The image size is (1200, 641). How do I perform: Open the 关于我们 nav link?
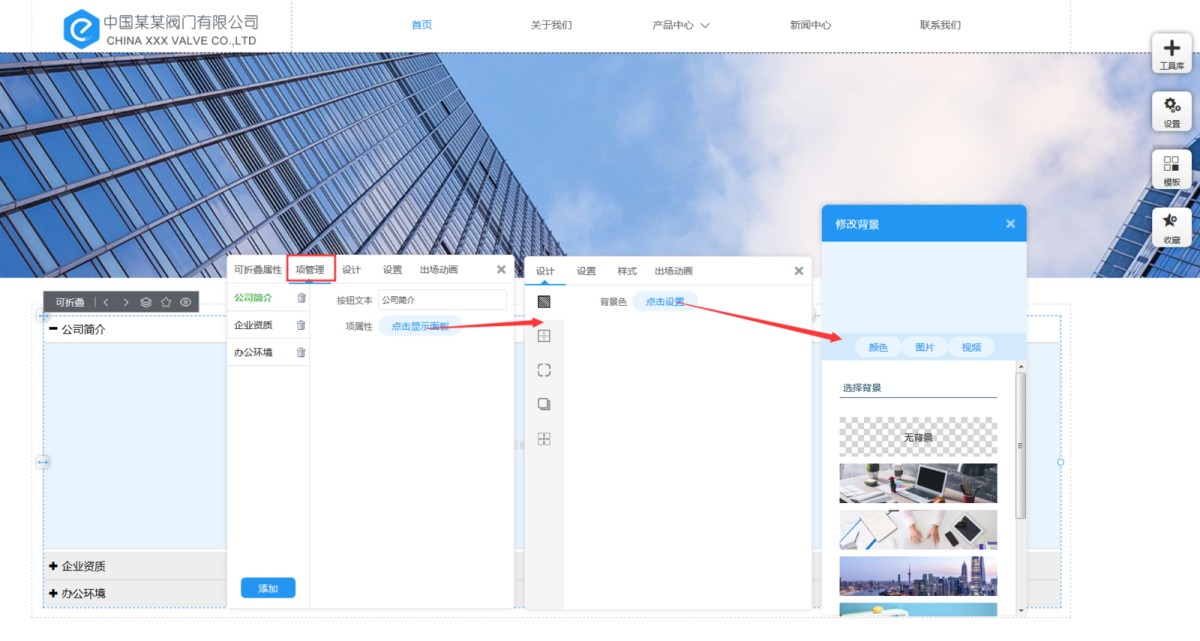(x=551, y=25)
